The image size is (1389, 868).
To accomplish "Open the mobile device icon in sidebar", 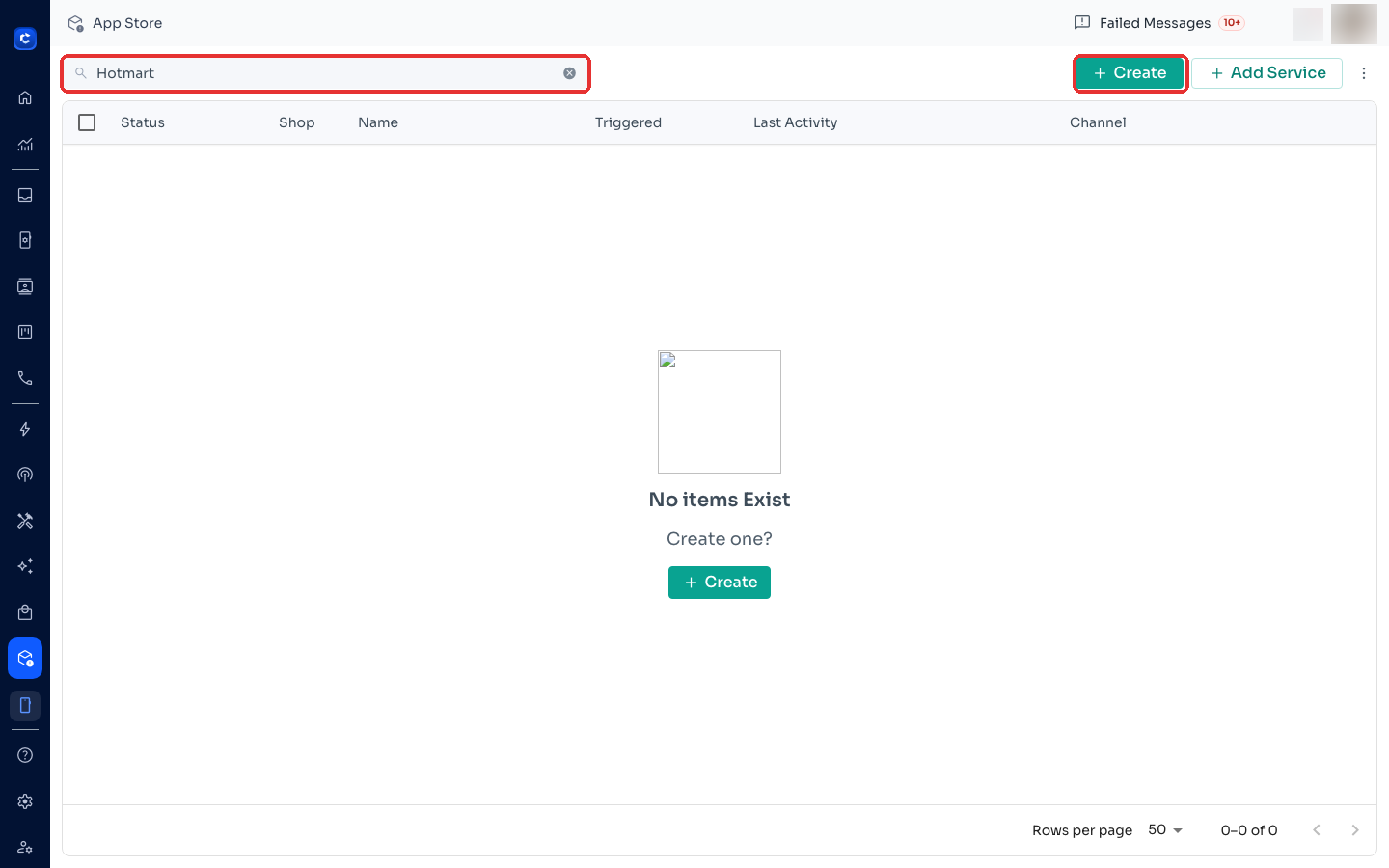I will 25,705.
